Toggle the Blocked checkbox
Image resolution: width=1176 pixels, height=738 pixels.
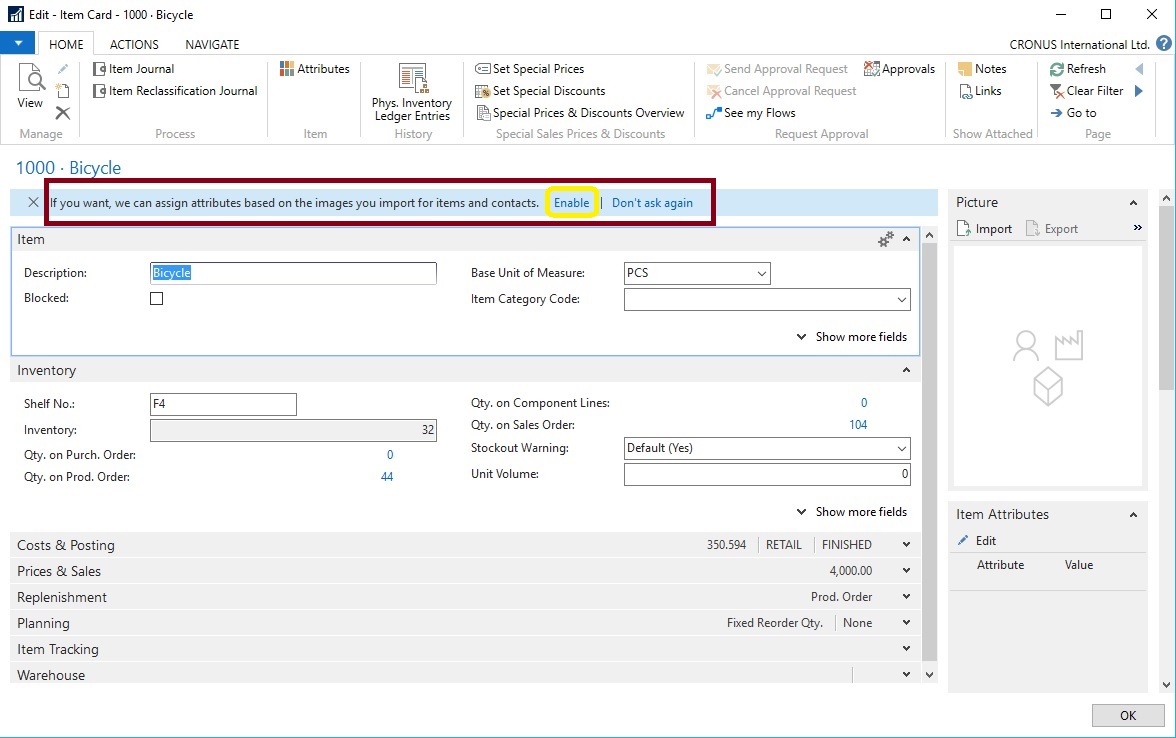[x=156, y=298]
